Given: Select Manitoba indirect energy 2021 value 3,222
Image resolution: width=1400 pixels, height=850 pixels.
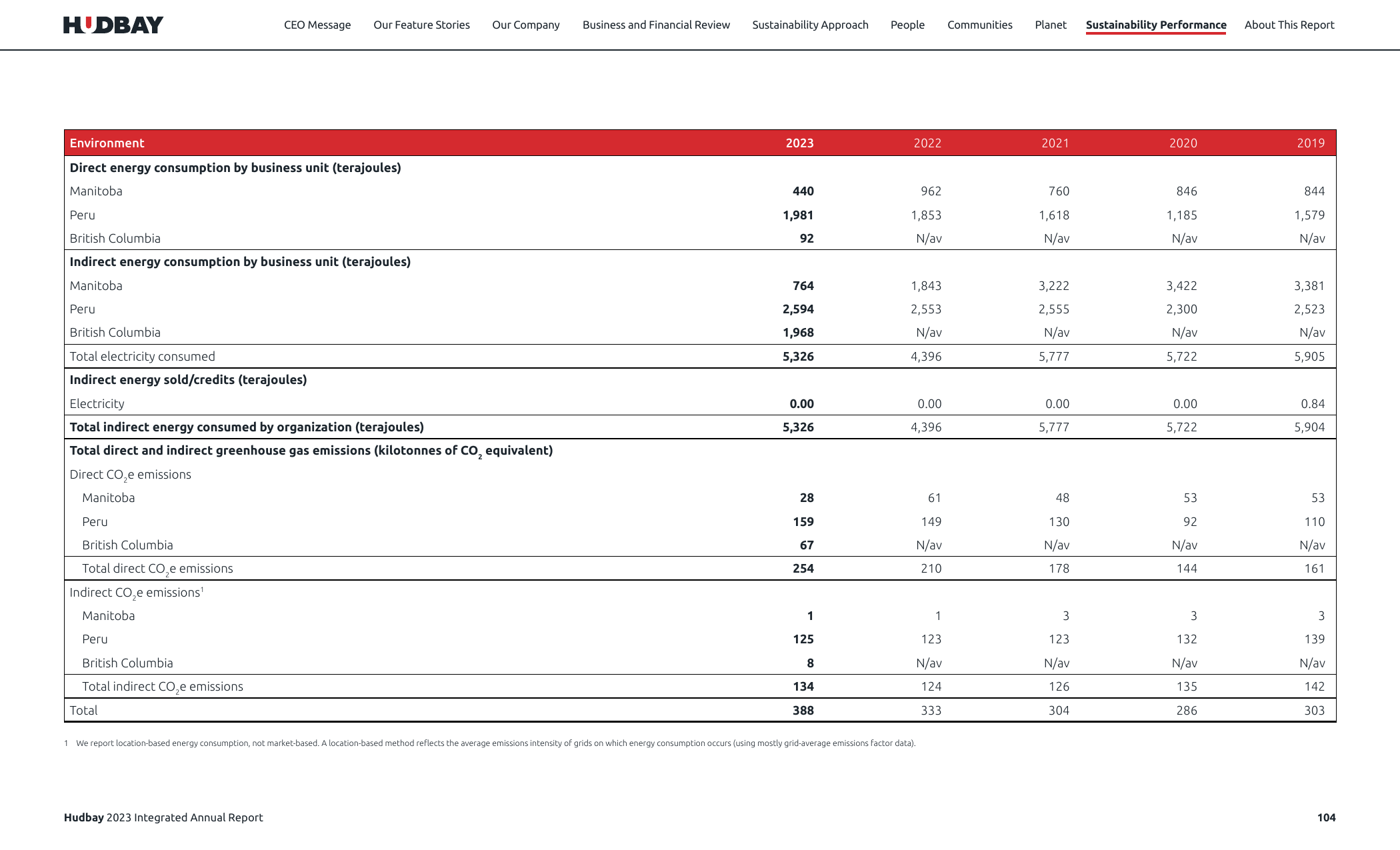Looking at the screenshot, I should coord(1054,286).
